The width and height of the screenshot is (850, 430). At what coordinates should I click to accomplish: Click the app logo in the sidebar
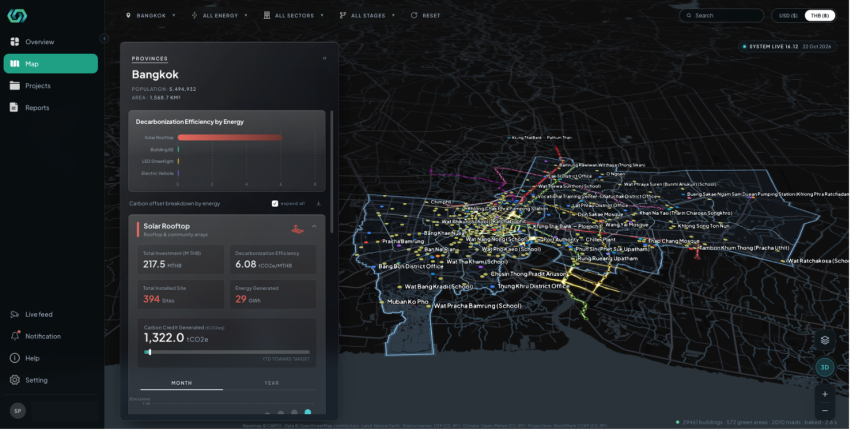[17, 16]
